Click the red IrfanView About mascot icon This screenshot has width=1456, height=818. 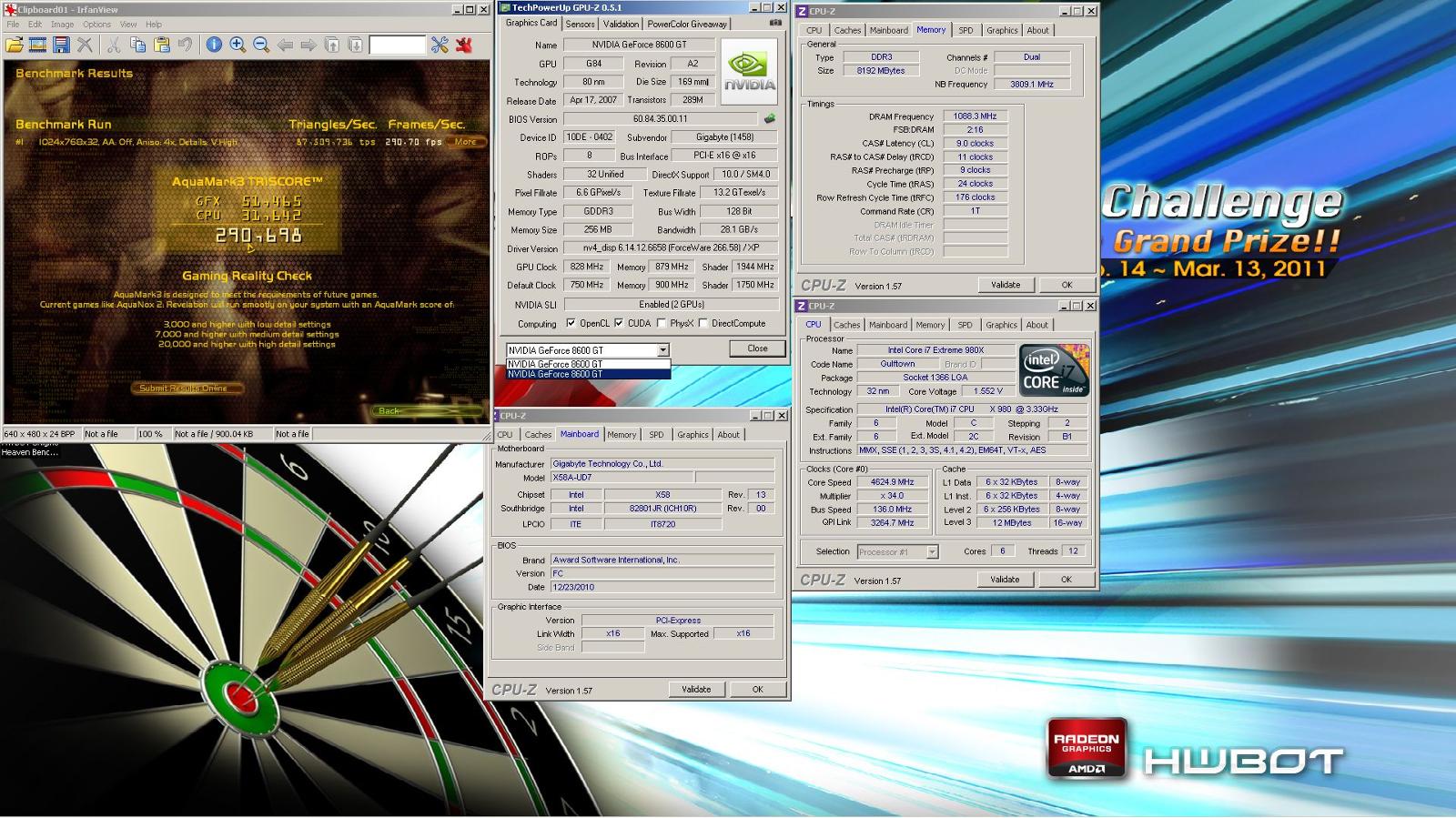tap(464, 45)
